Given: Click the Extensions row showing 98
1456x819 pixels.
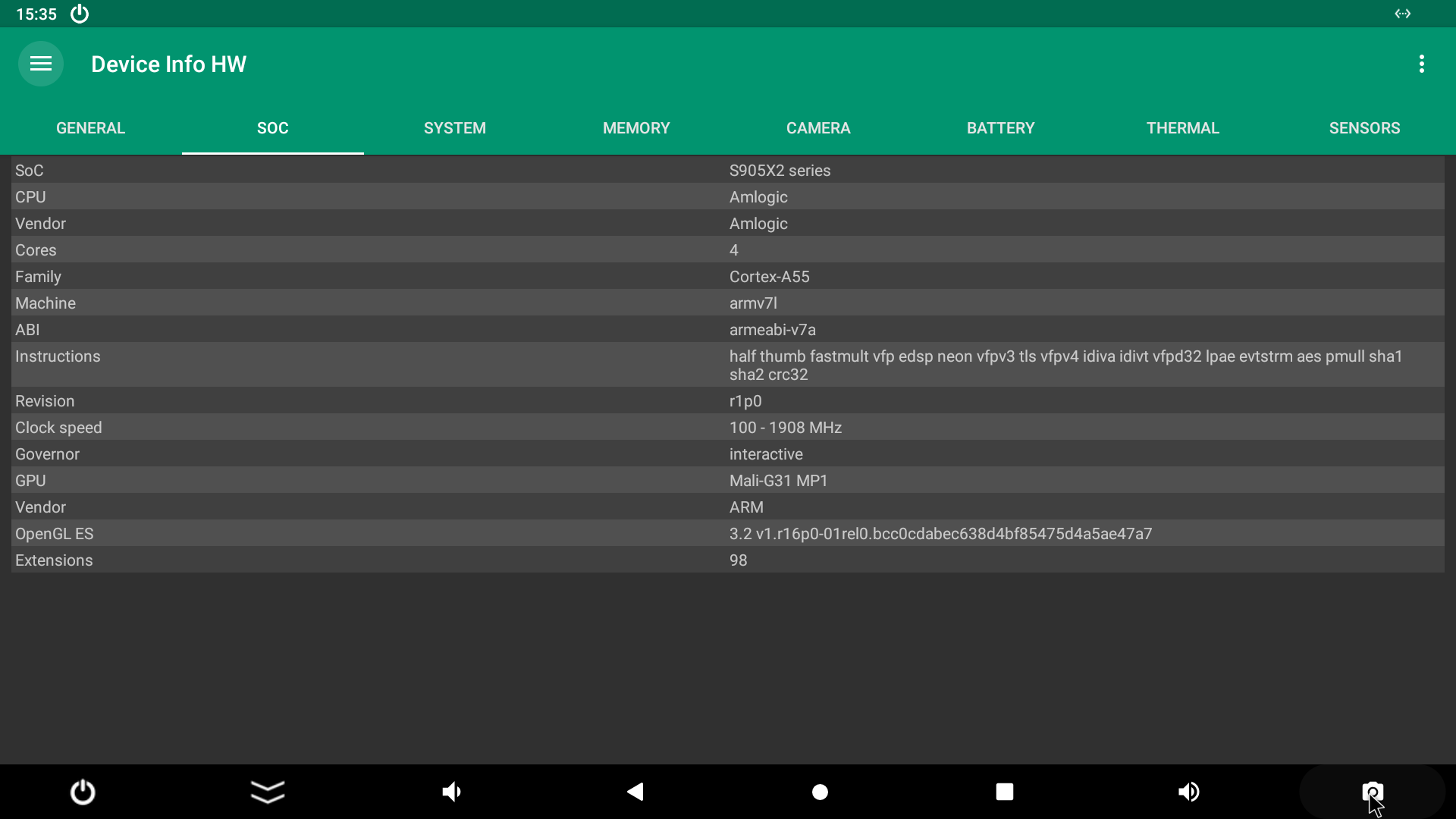Looking at the screenshot, I should click(x=728, y=560).
